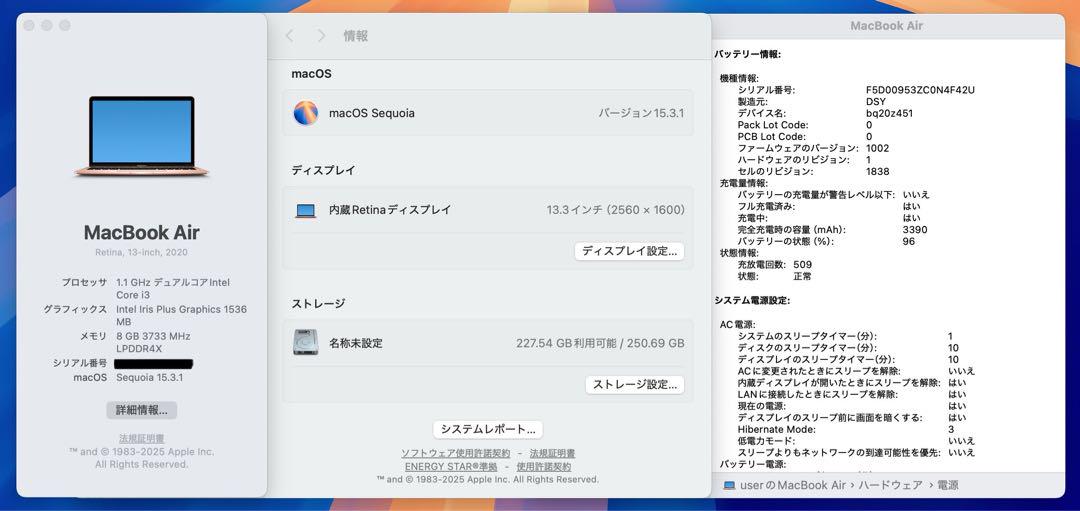Click the MacBook Air product image
The height and width of the screenshot is (511, 1080).
tap(142, 136)
